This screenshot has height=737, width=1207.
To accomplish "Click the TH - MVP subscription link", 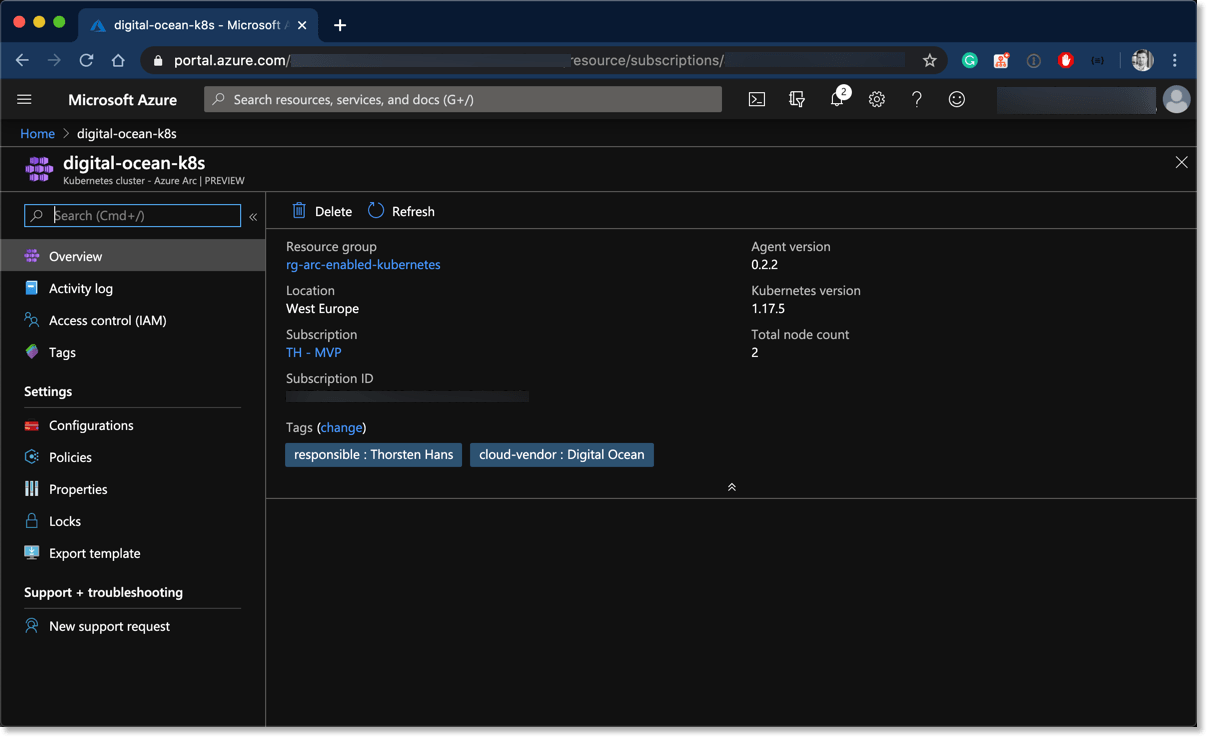I will pyautogui.click(x=314, y=353).
